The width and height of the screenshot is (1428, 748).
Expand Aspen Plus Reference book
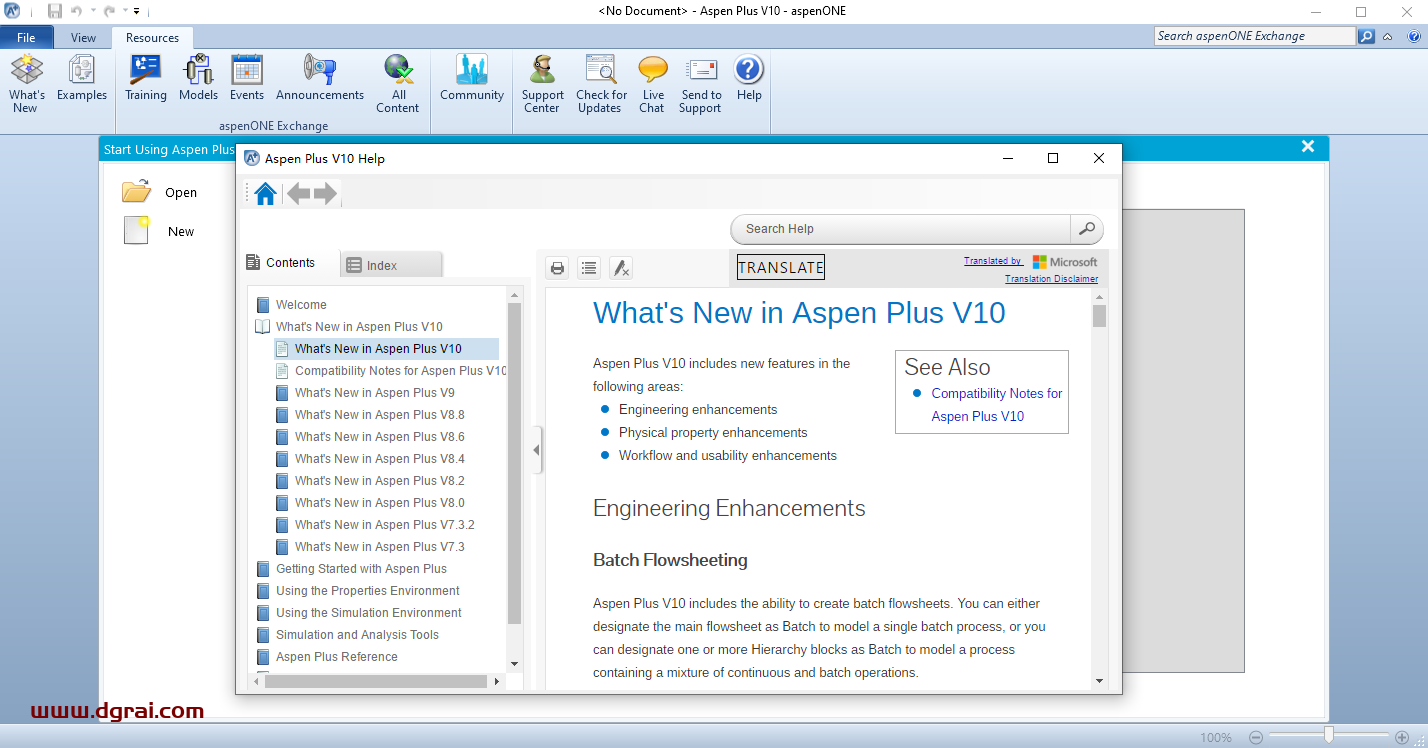tap(263, 657)
